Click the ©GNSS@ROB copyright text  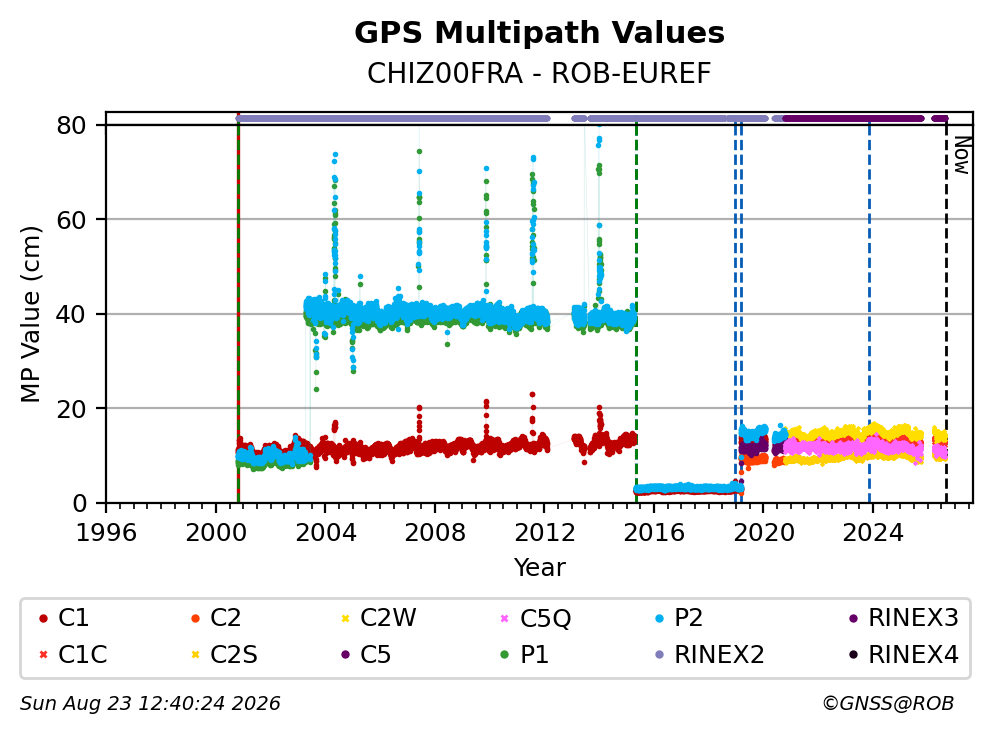point(888,704)
